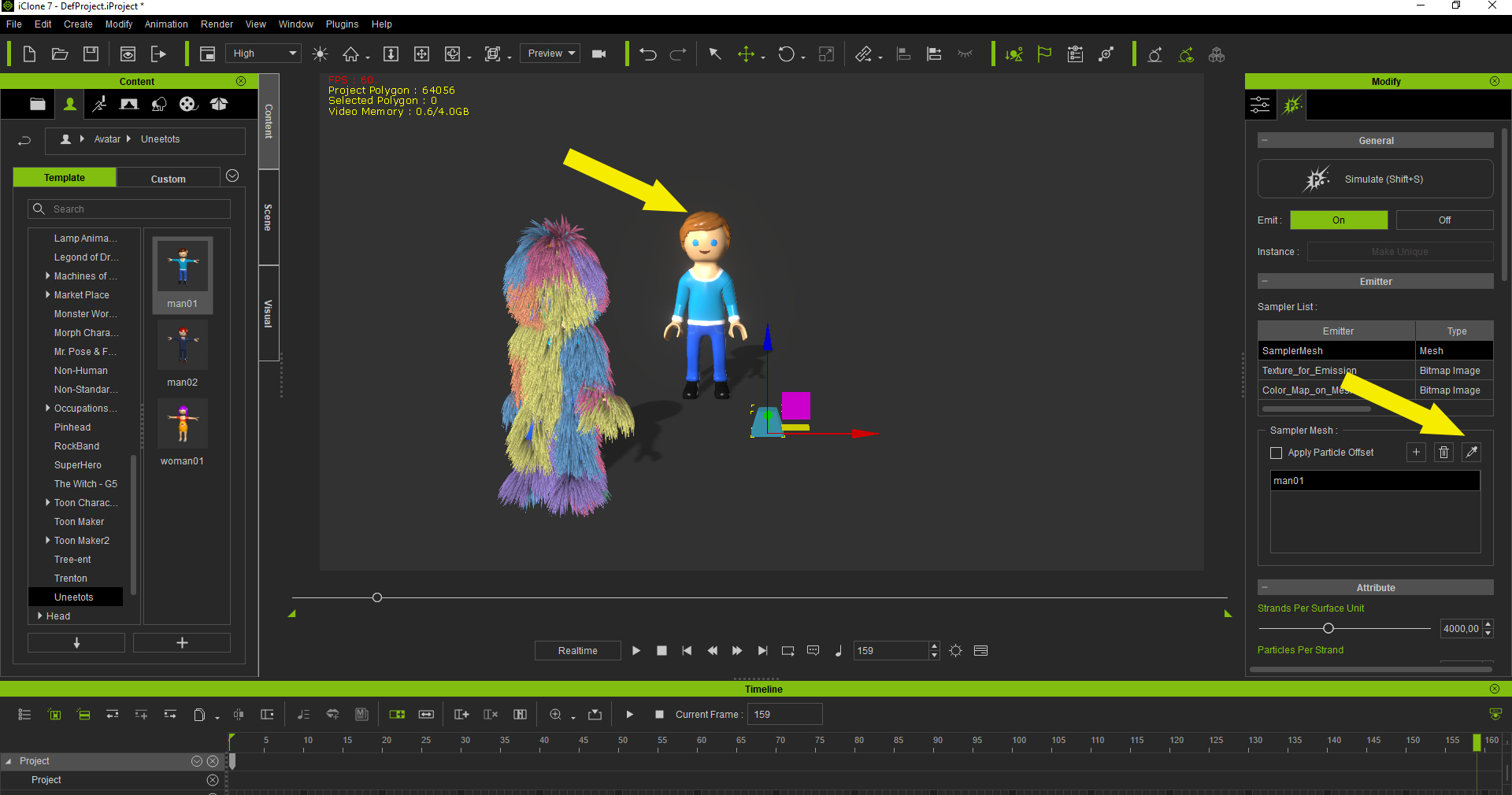Switch to the Visual side tab
The width and height of the screenshot is (1512, 795).
point(269,313)
